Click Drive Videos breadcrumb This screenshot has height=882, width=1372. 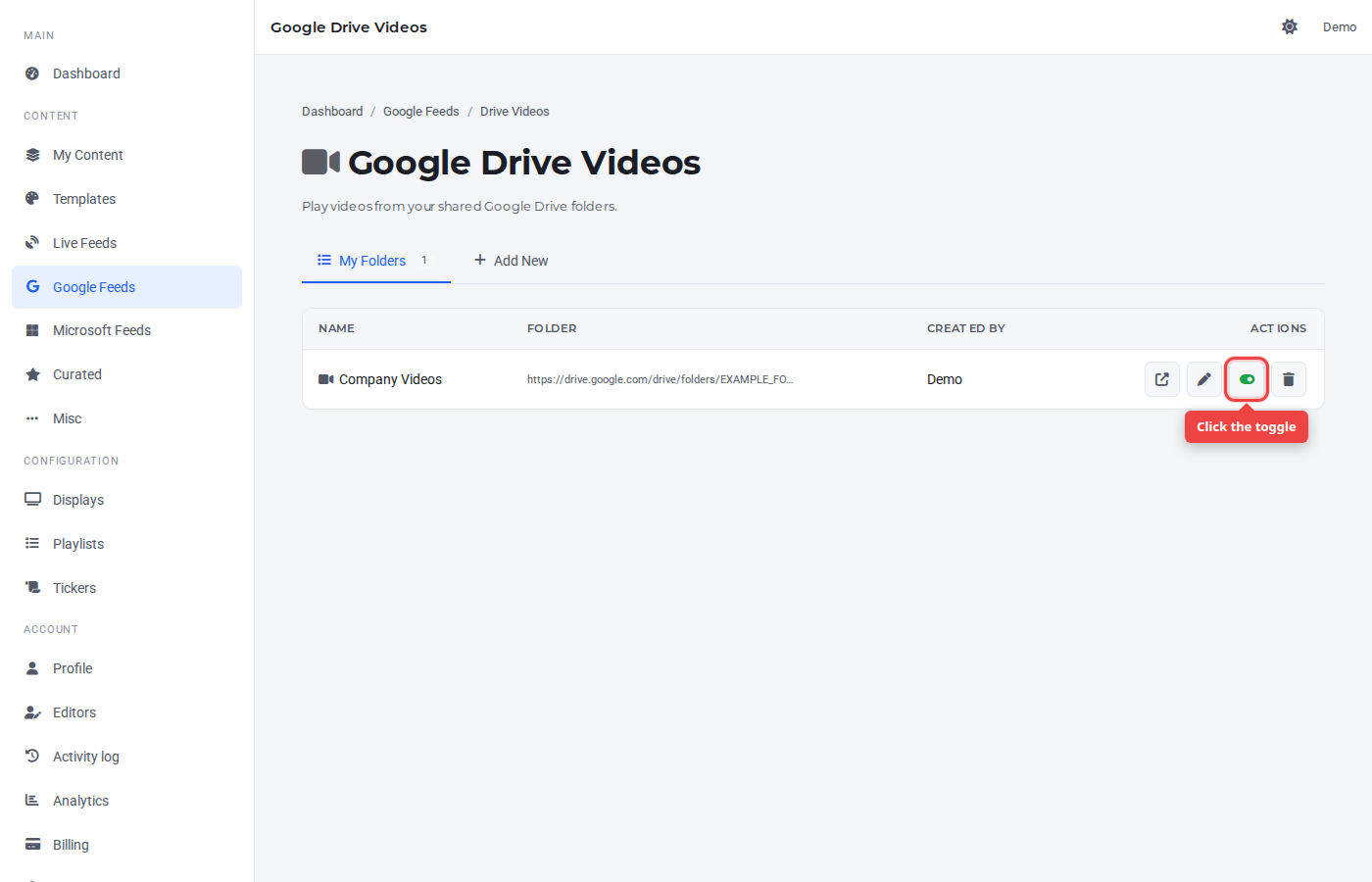(x=514, y=112)
